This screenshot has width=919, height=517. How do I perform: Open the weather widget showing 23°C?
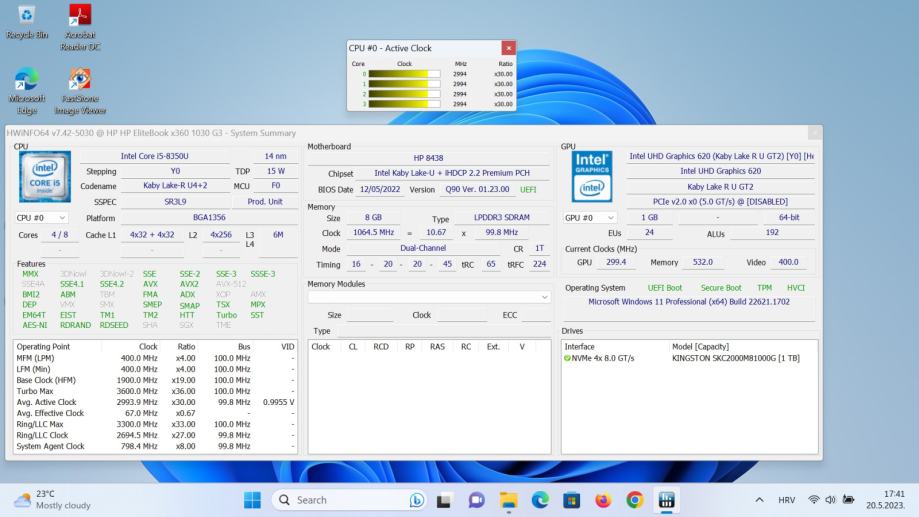[x=47, y=500]
